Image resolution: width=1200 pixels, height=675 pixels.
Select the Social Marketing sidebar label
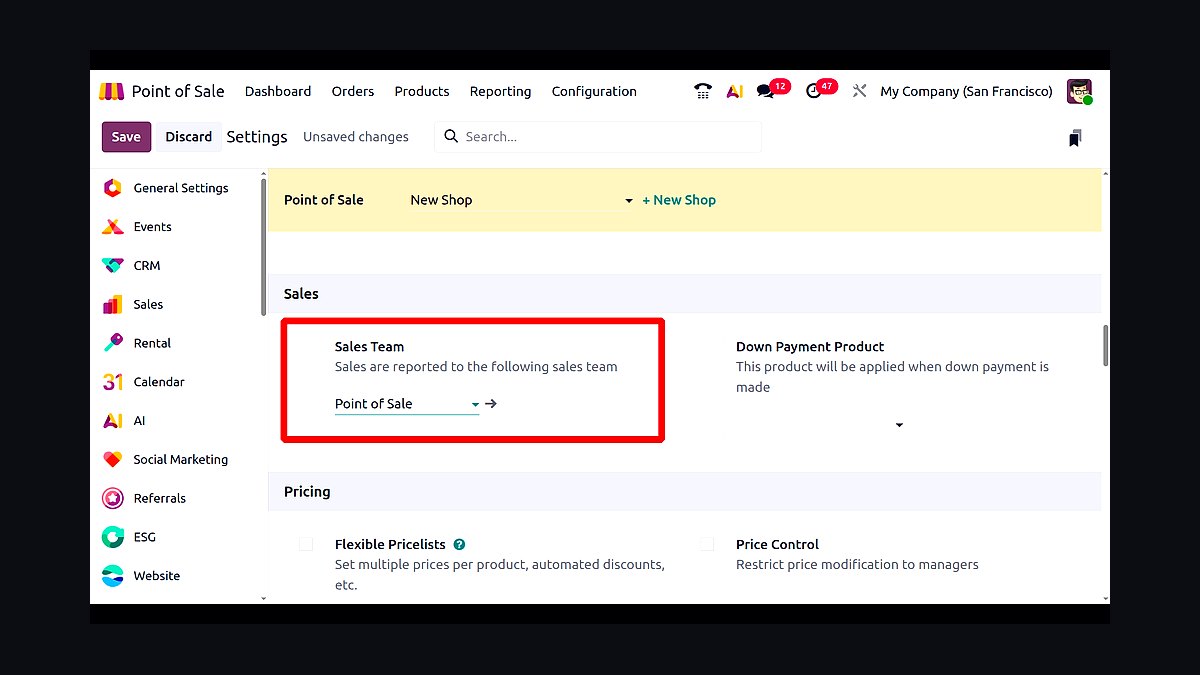click(x=181, y=460)
